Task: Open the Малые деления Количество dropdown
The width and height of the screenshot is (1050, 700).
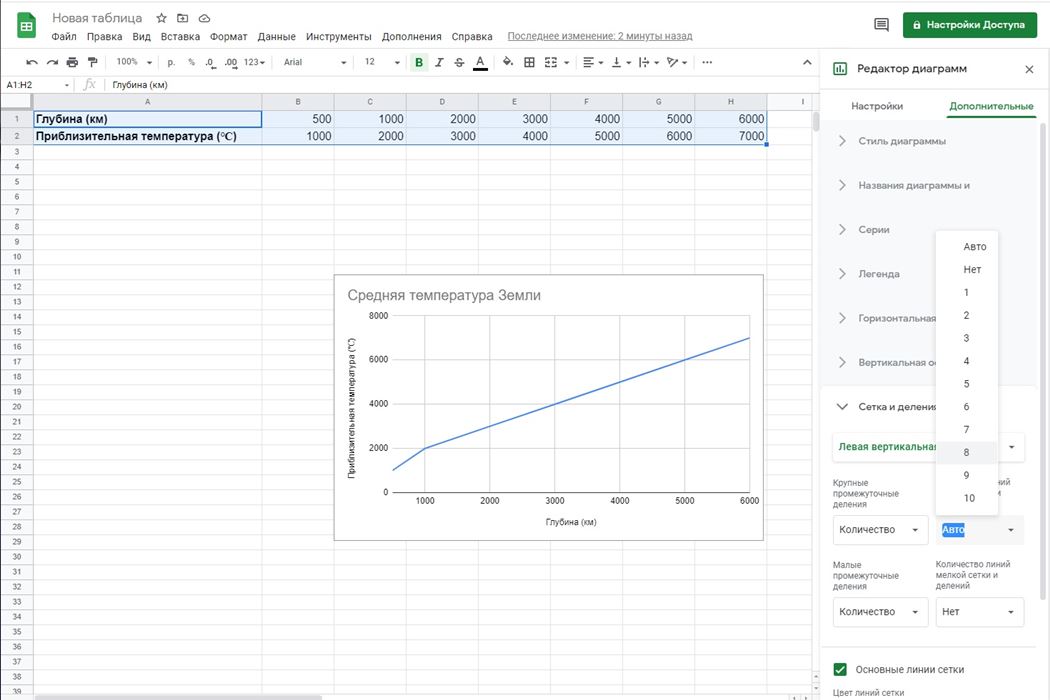Action: click(880, 612)
